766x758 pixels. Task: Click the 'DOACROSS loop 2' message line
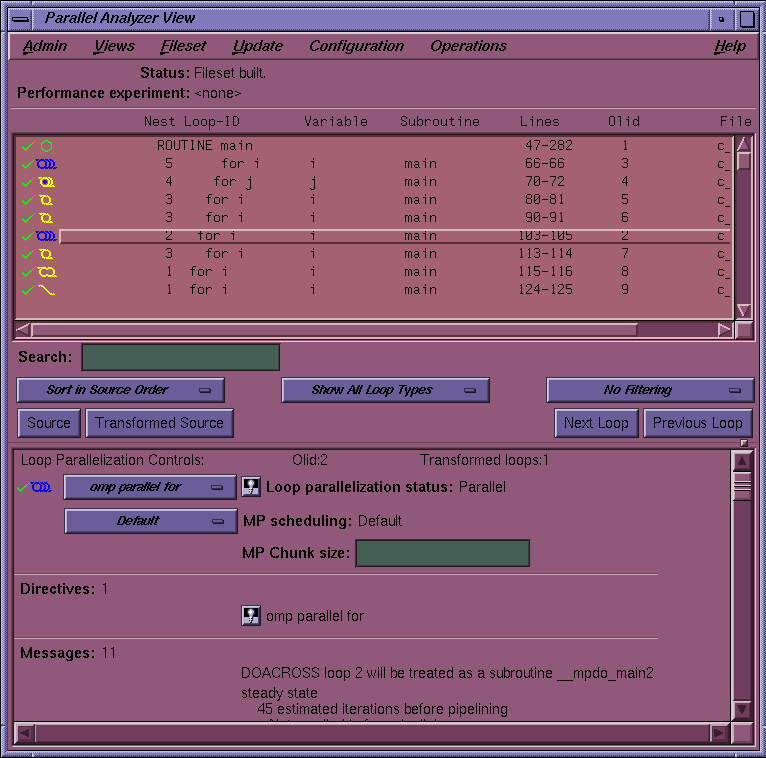click(447, 673)
